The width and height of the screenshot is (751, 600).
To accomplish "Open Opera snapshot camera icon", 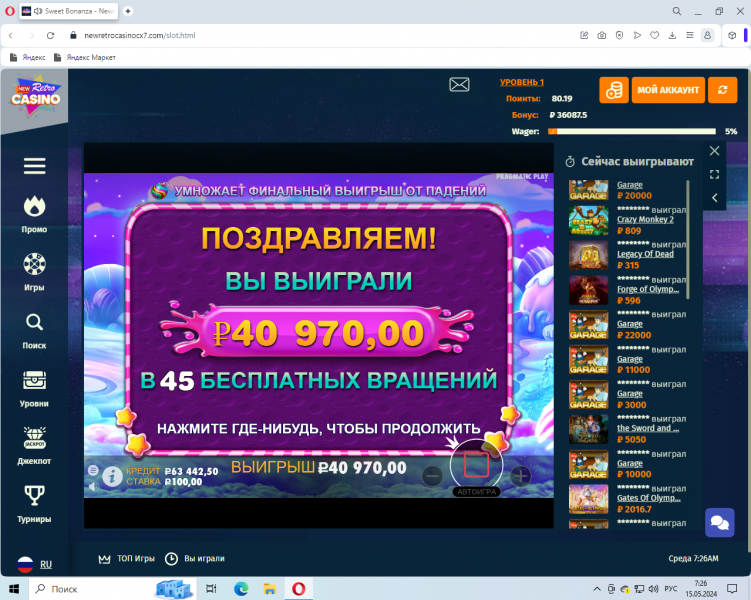I will [x=602, y=35].
